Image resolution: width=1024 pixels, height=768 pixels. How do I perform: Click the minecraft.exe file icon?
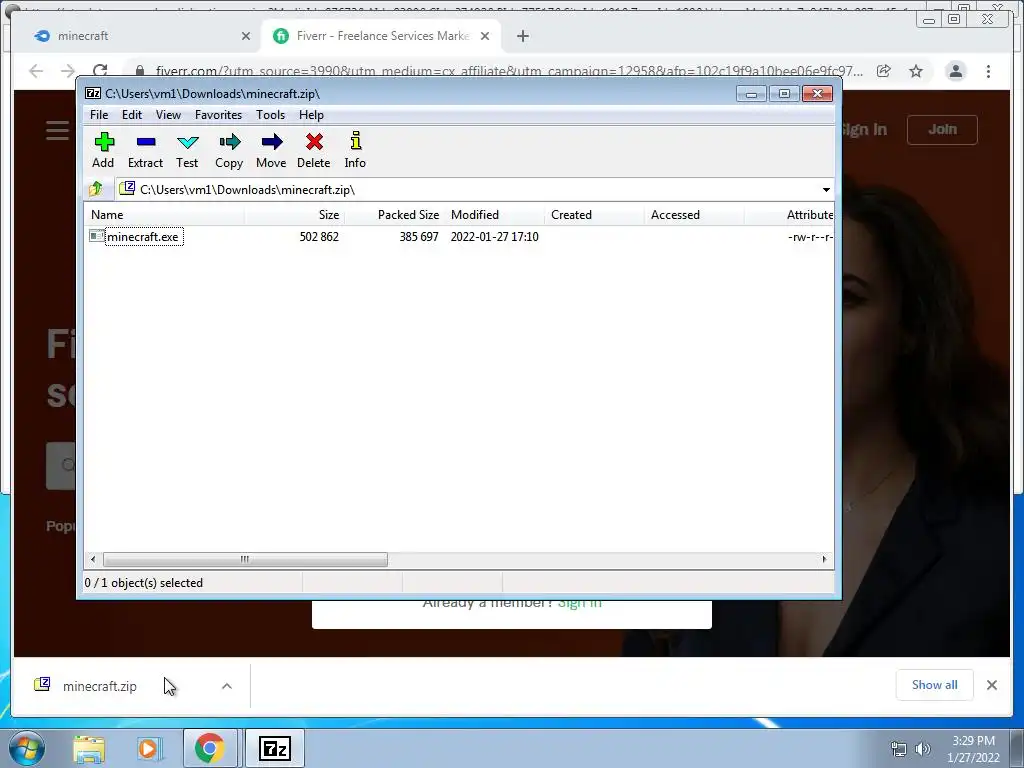tap(97, 236)
